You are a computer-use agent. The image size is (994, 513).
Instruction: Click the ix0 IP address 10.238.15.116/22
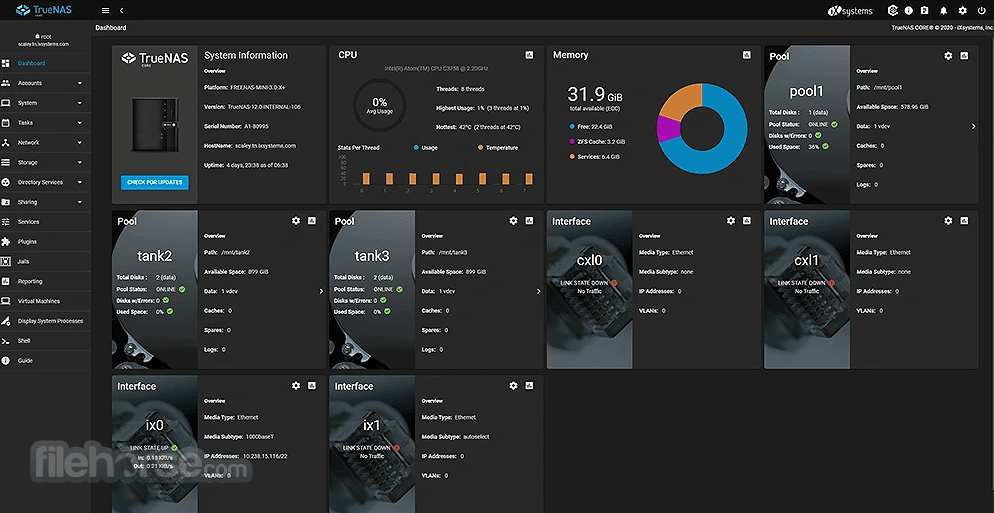(x=265, y=456)
